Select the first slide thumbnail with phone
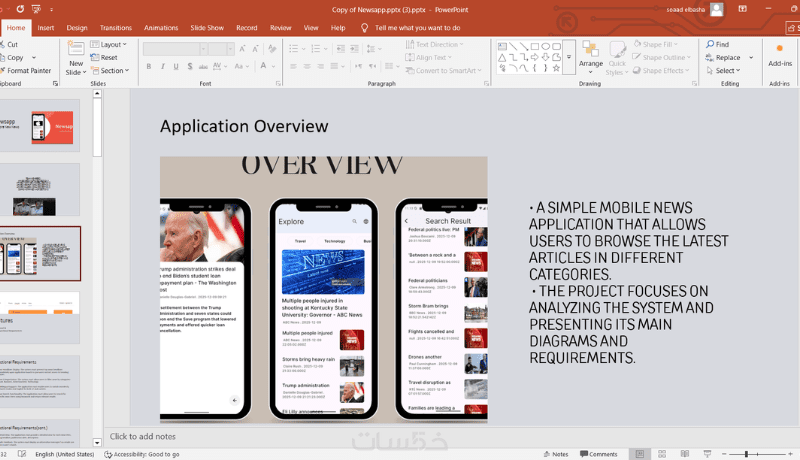The width and height of the screenshot is (800, 460). (x=40, y=125)
